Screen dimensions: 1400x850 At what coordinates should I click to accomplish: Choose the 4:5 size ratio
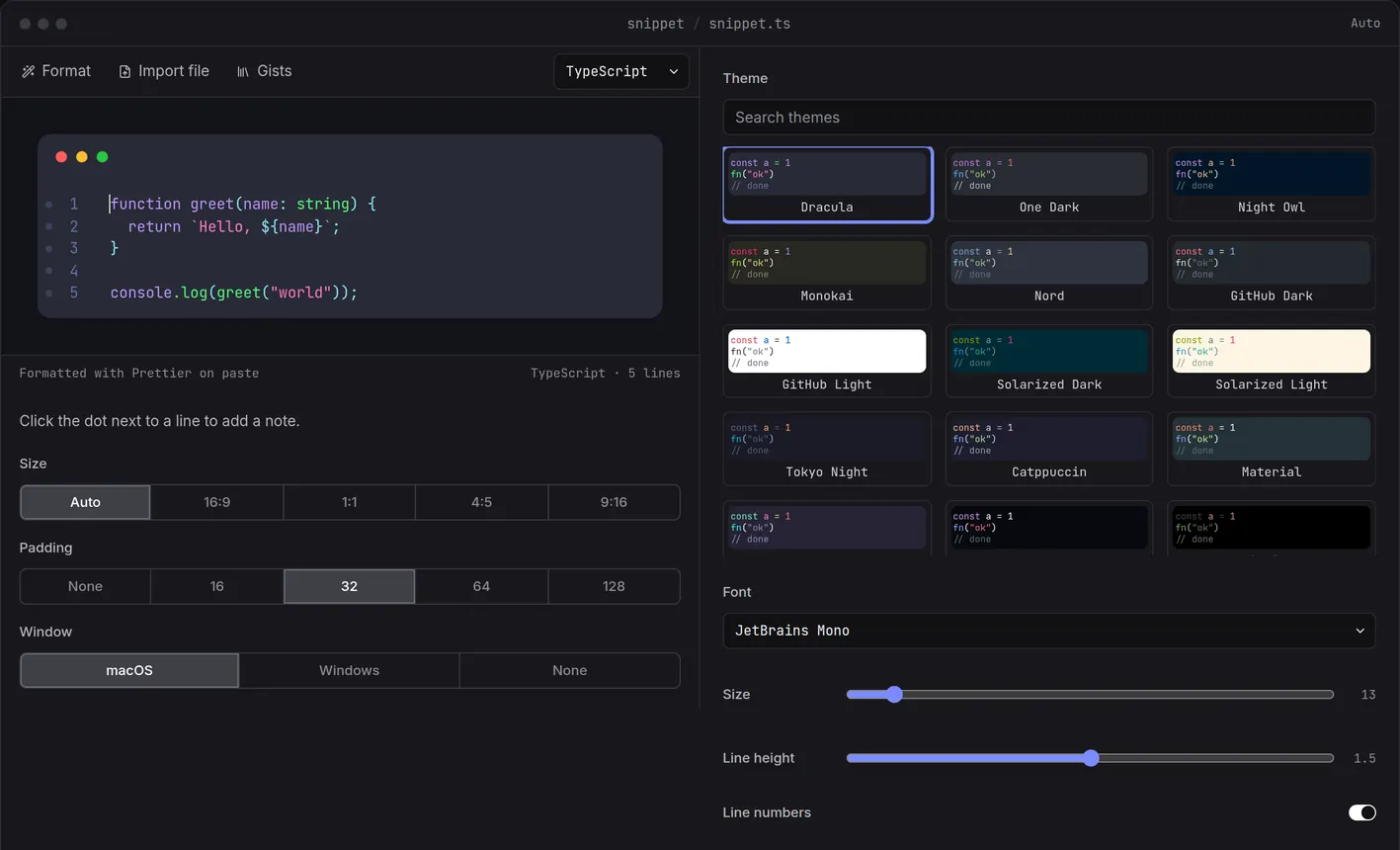481,502
